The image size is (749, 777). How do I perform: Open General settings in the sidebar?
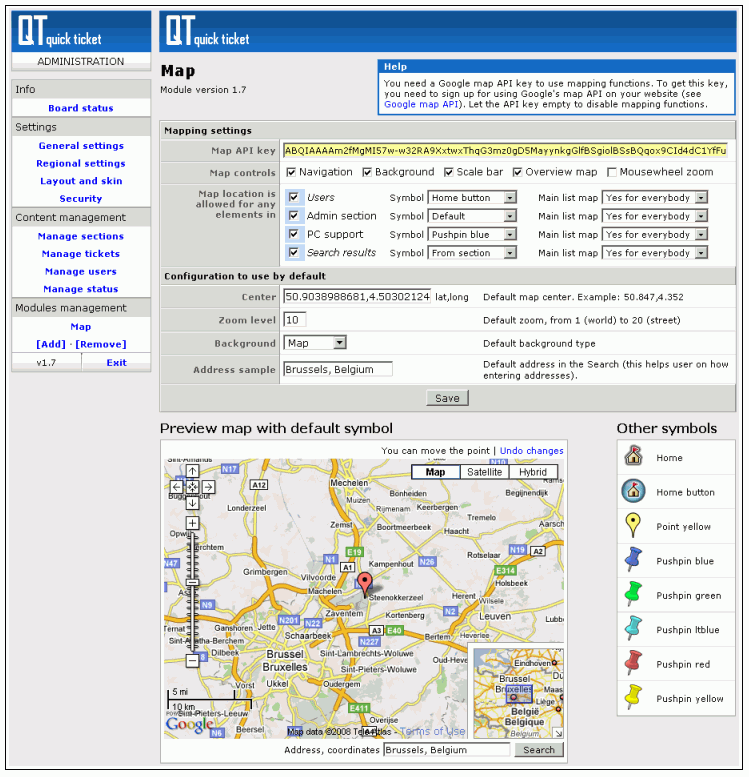(x=81, y=146)
